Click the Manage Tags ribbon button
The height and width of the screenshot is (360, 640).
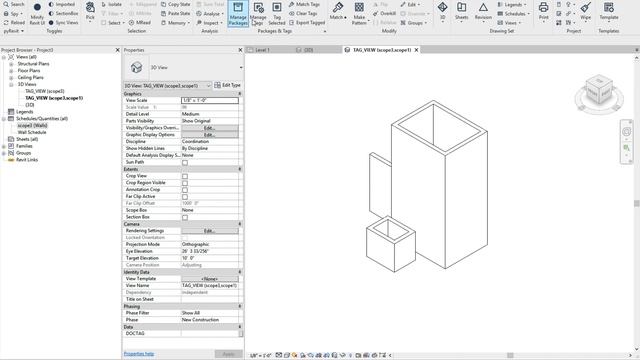point(258,13)
